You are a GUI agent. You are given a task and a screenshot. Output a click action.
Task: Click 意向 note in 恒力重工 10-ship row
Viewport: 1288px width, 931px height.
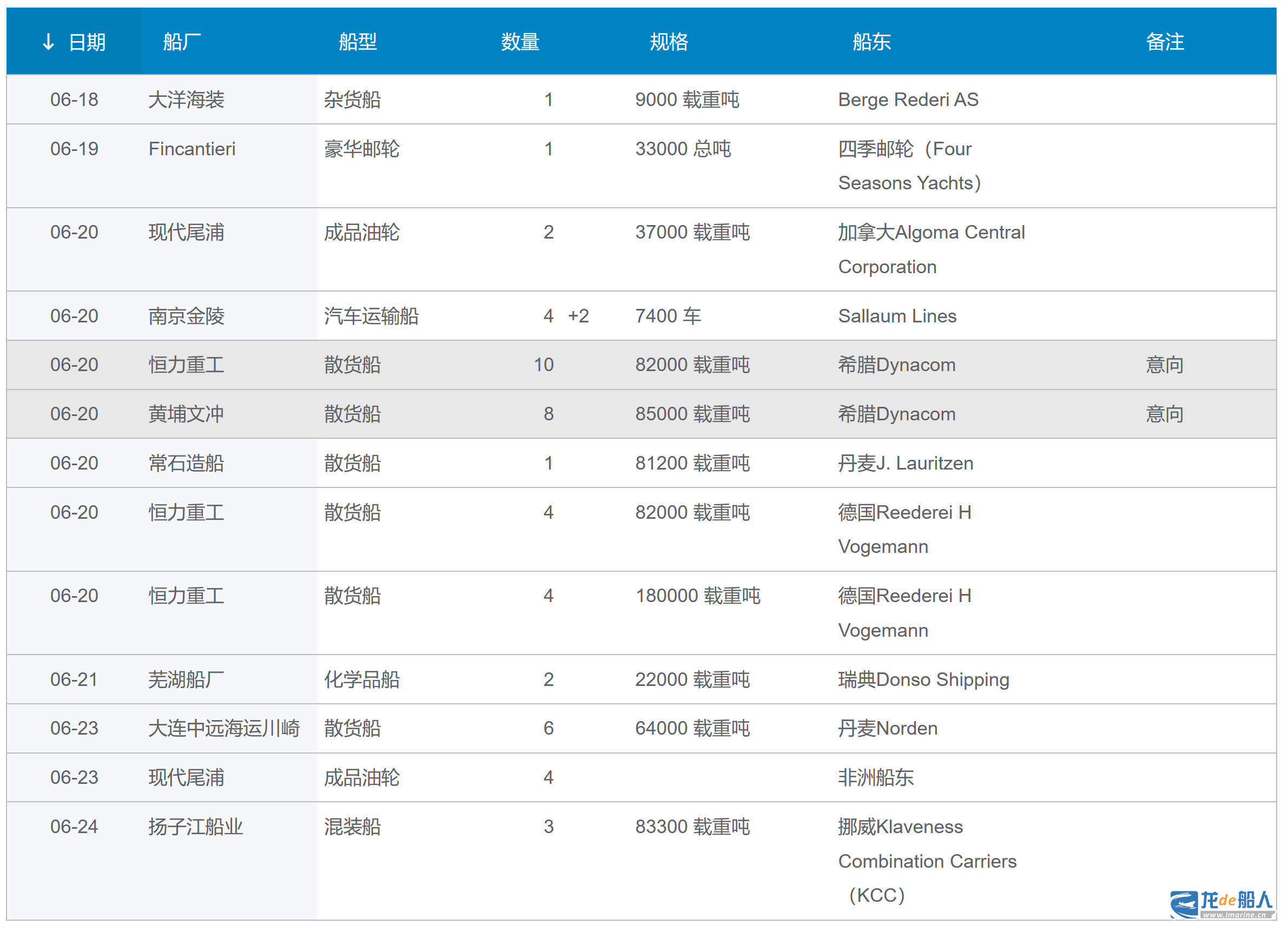pos(1164,365)
